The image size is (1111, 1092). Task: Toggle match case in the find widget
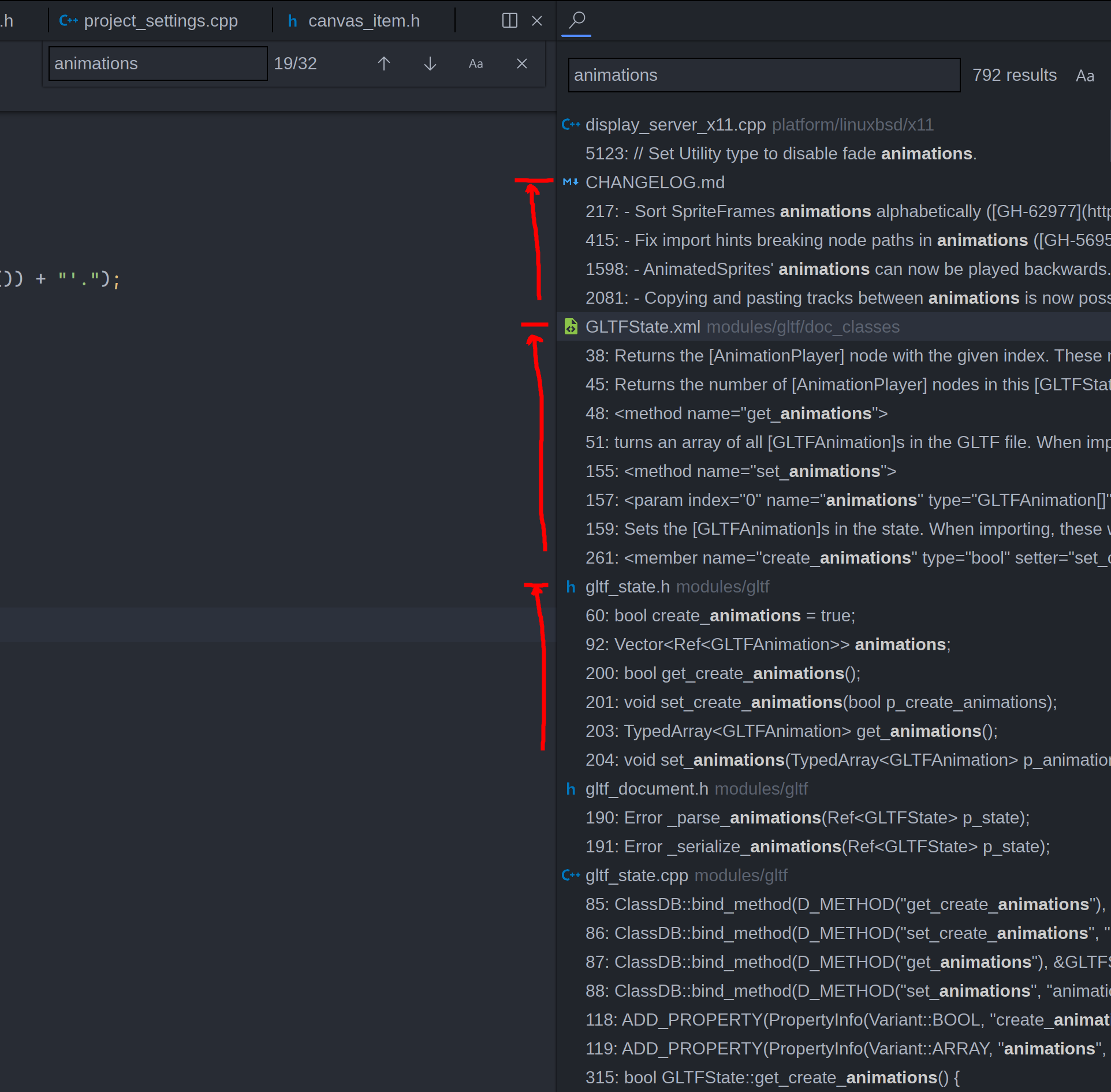point(476,64)
